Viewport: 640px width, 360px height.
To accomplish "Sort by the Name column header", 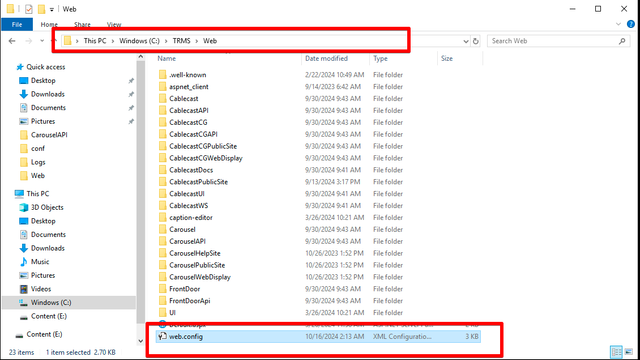I will (x=167, y=58).
